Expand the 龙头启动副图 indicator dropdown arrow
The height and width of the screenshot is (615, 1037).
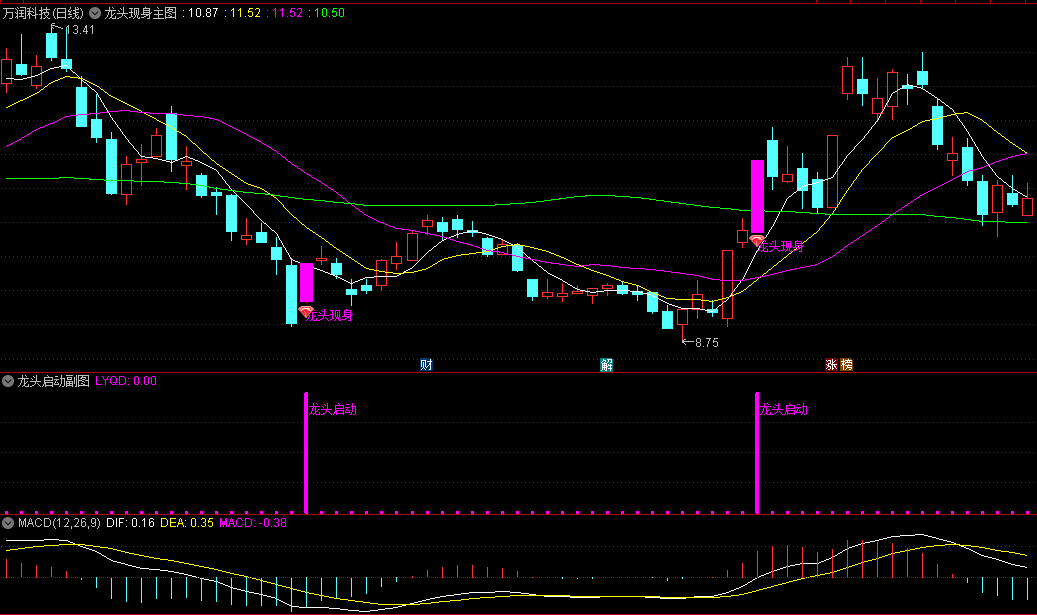8,381
